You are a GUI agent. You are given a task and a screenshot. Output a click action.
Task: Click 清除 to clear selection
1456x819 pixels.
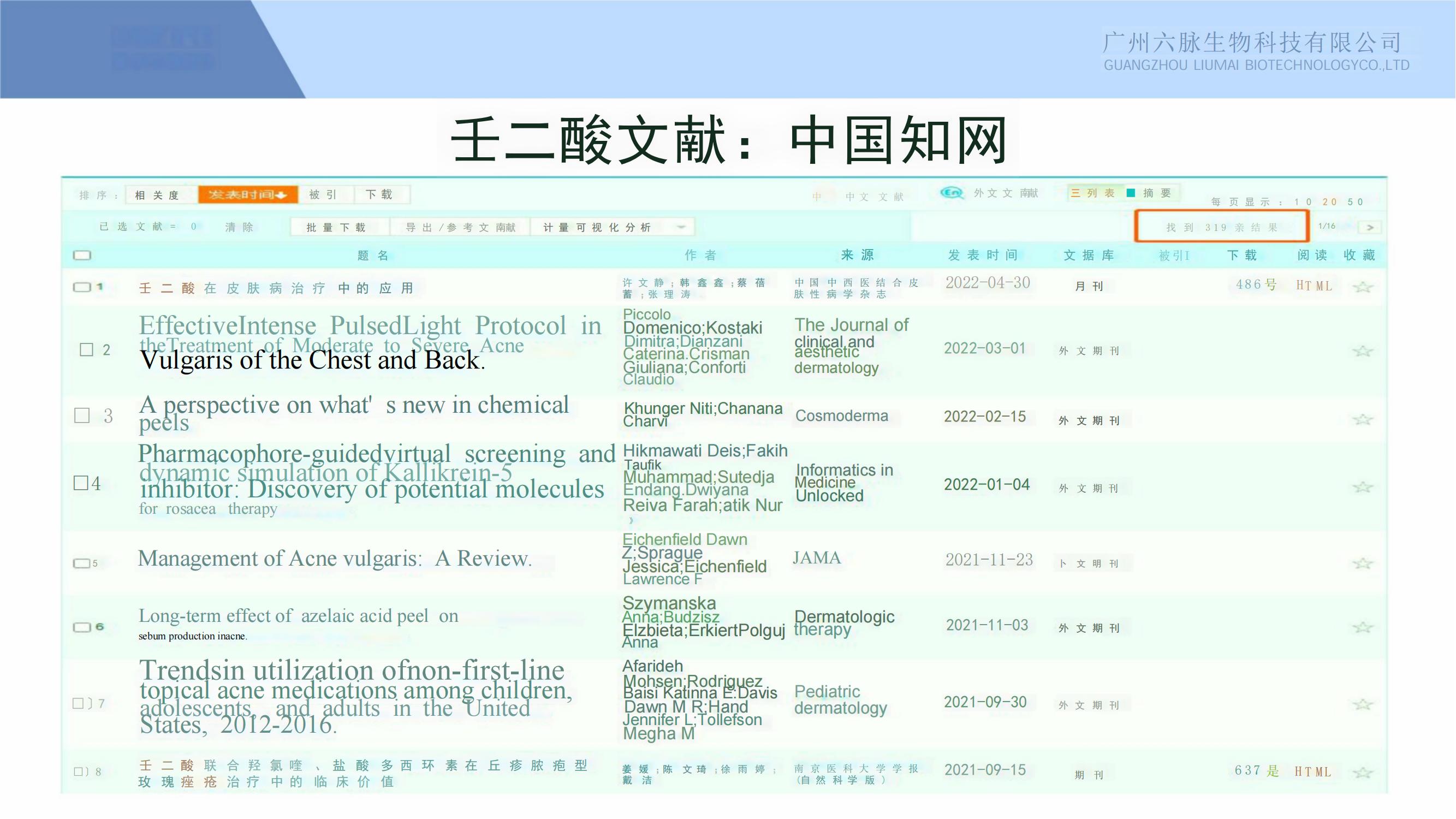tap(239, 227)
